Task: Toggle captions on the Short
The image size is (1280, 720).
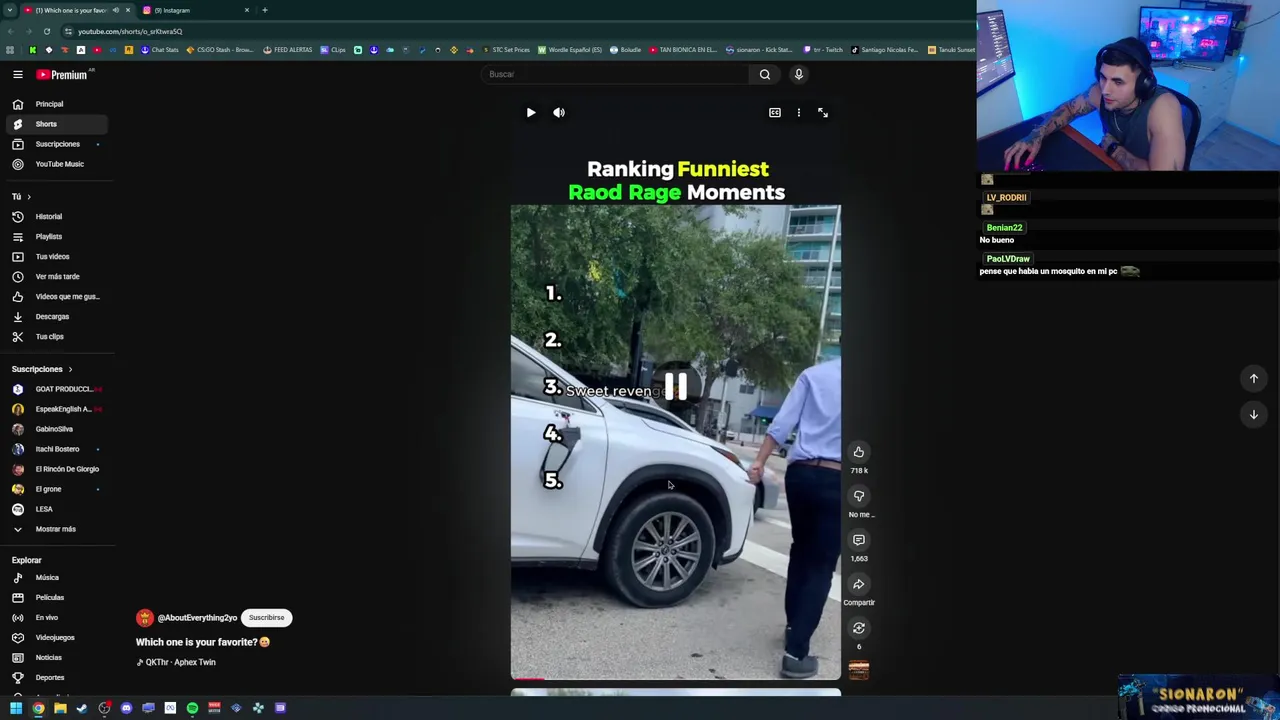Action: 774,113
